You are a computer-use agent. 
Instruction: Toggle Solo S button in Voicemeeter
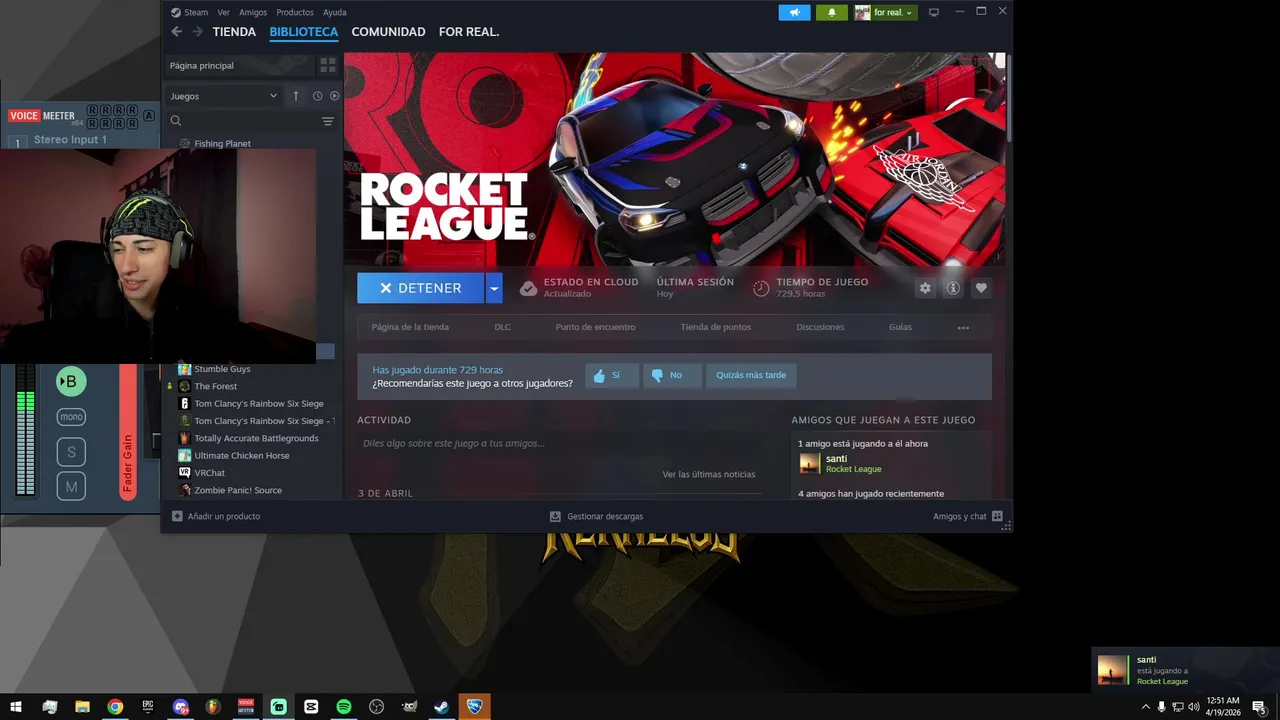pos(71,452)
